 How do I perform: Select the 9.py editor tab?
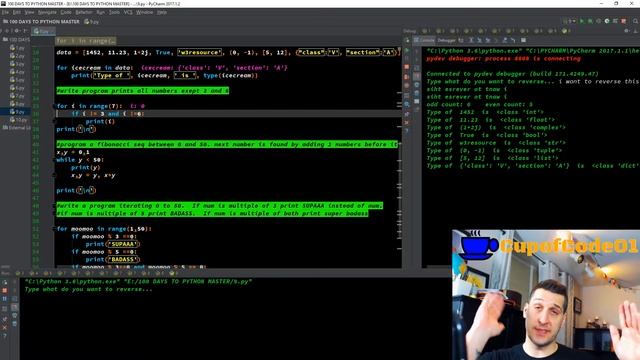click(43, 31)
